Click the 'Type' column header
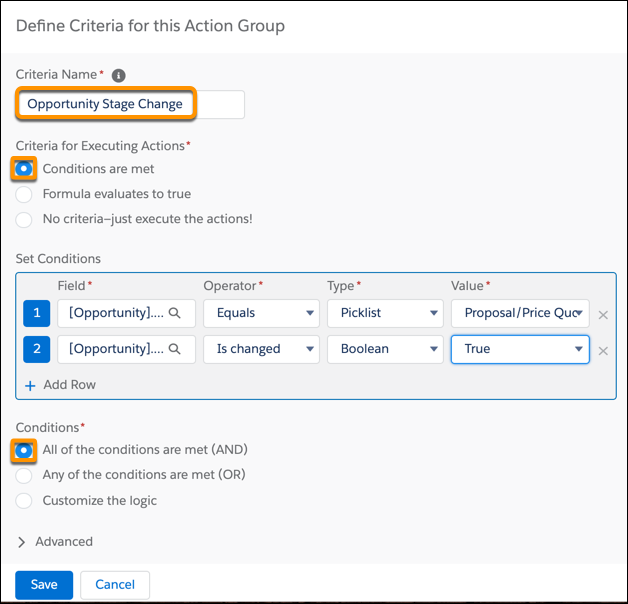 (340, 286)
